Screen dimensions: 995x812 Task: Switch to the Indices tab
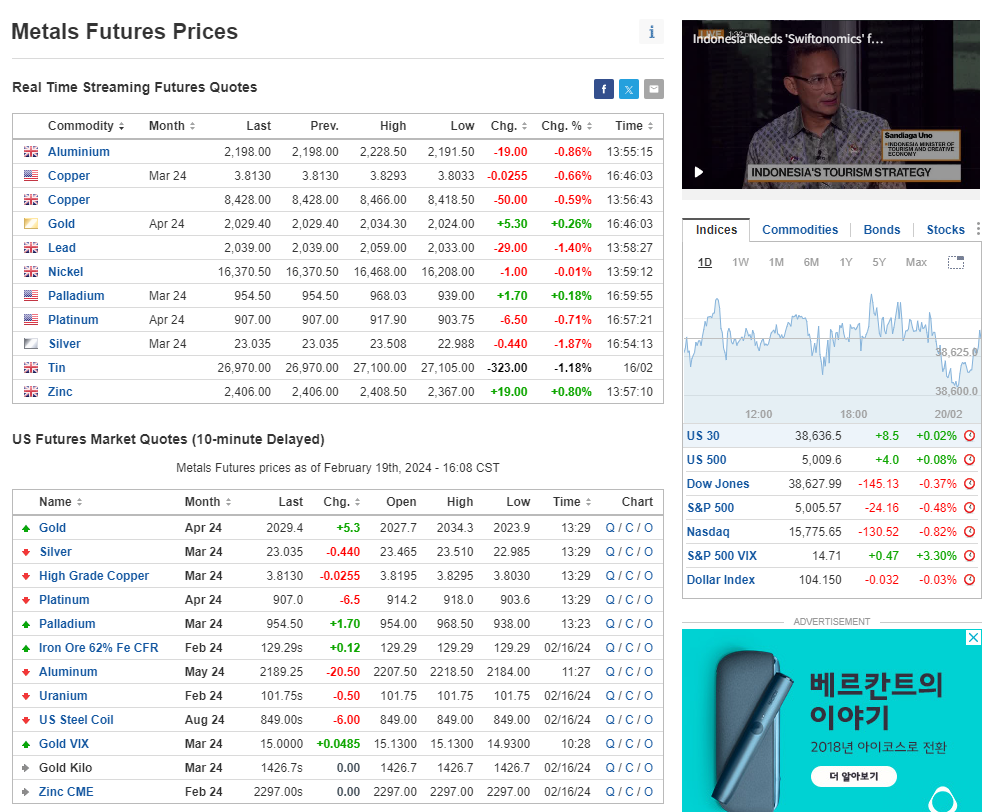pyautogui.click(x=716, y=230)
